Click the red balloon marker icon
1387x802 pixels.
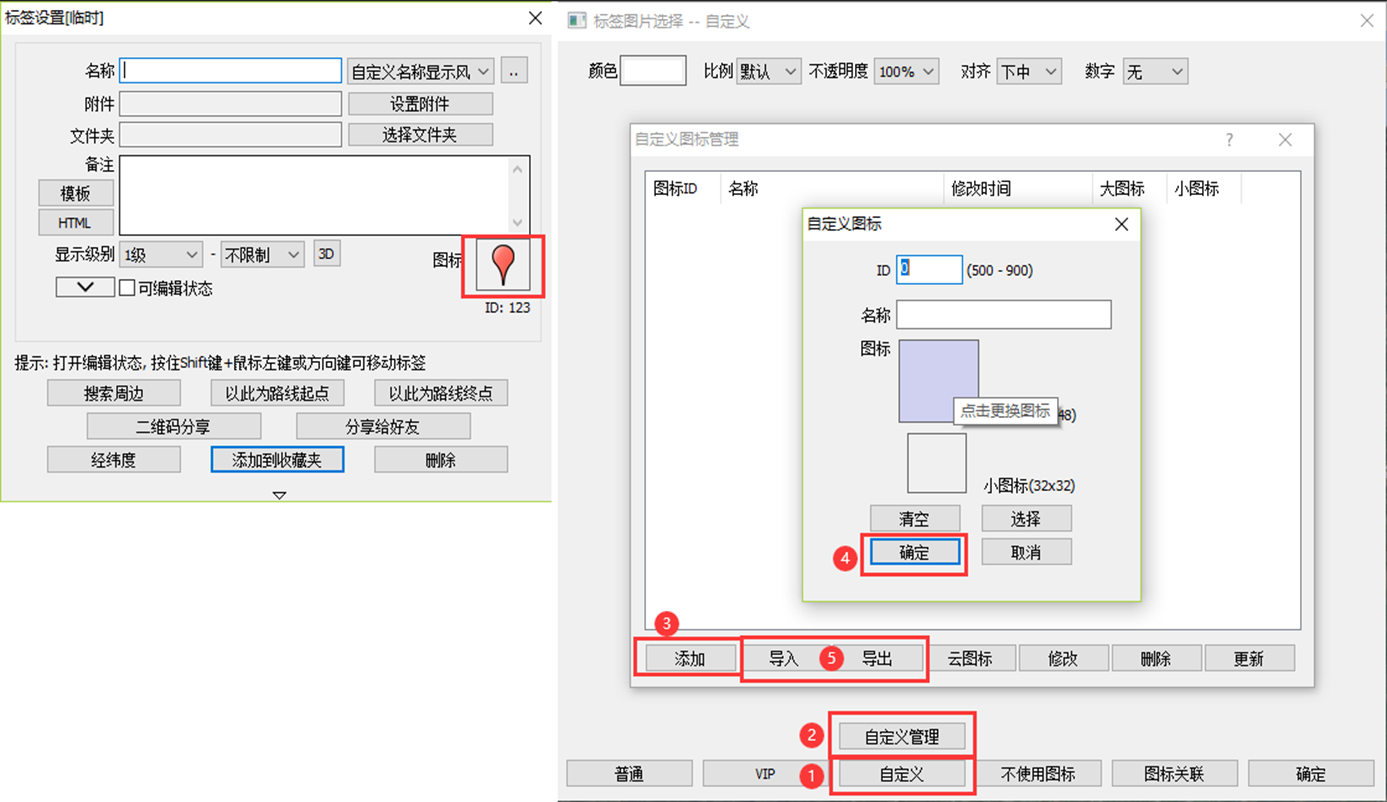503,265
